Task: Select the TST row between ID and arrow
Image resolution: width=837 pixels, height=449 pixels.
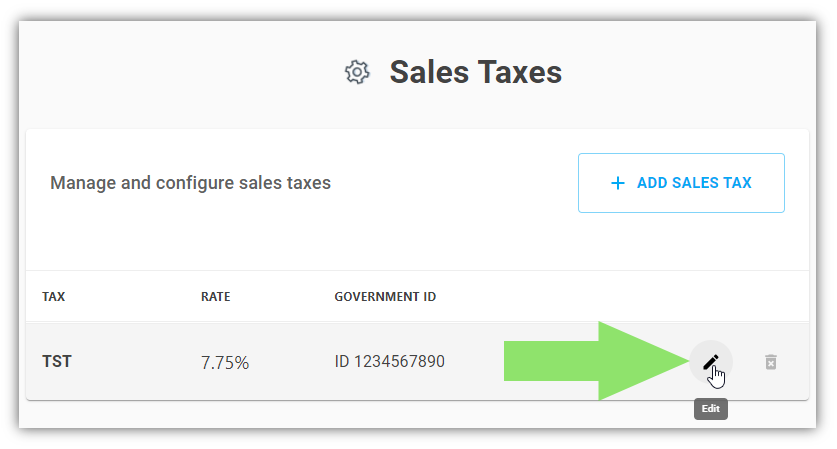Action: click(474, 361)
